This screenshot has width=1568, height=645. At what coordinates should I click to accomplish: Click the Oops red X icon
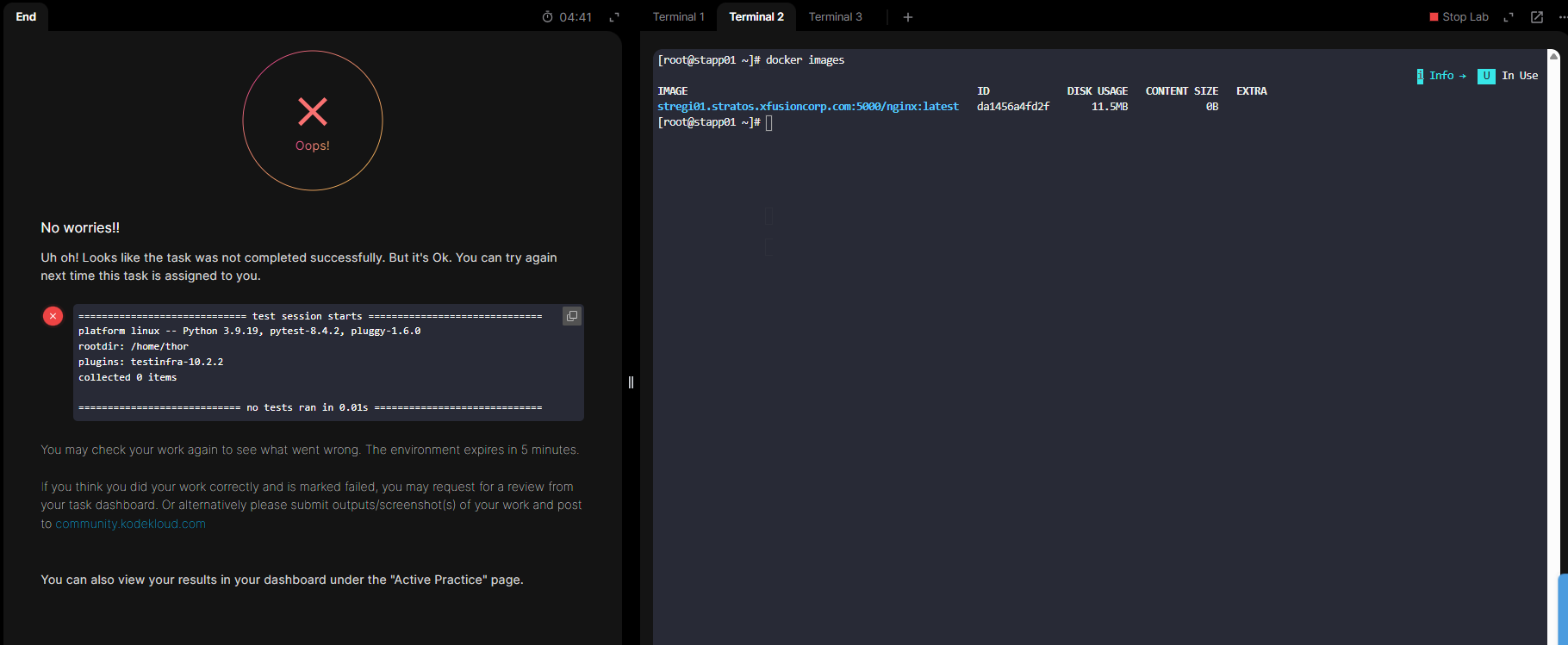[x=313, y=112]
